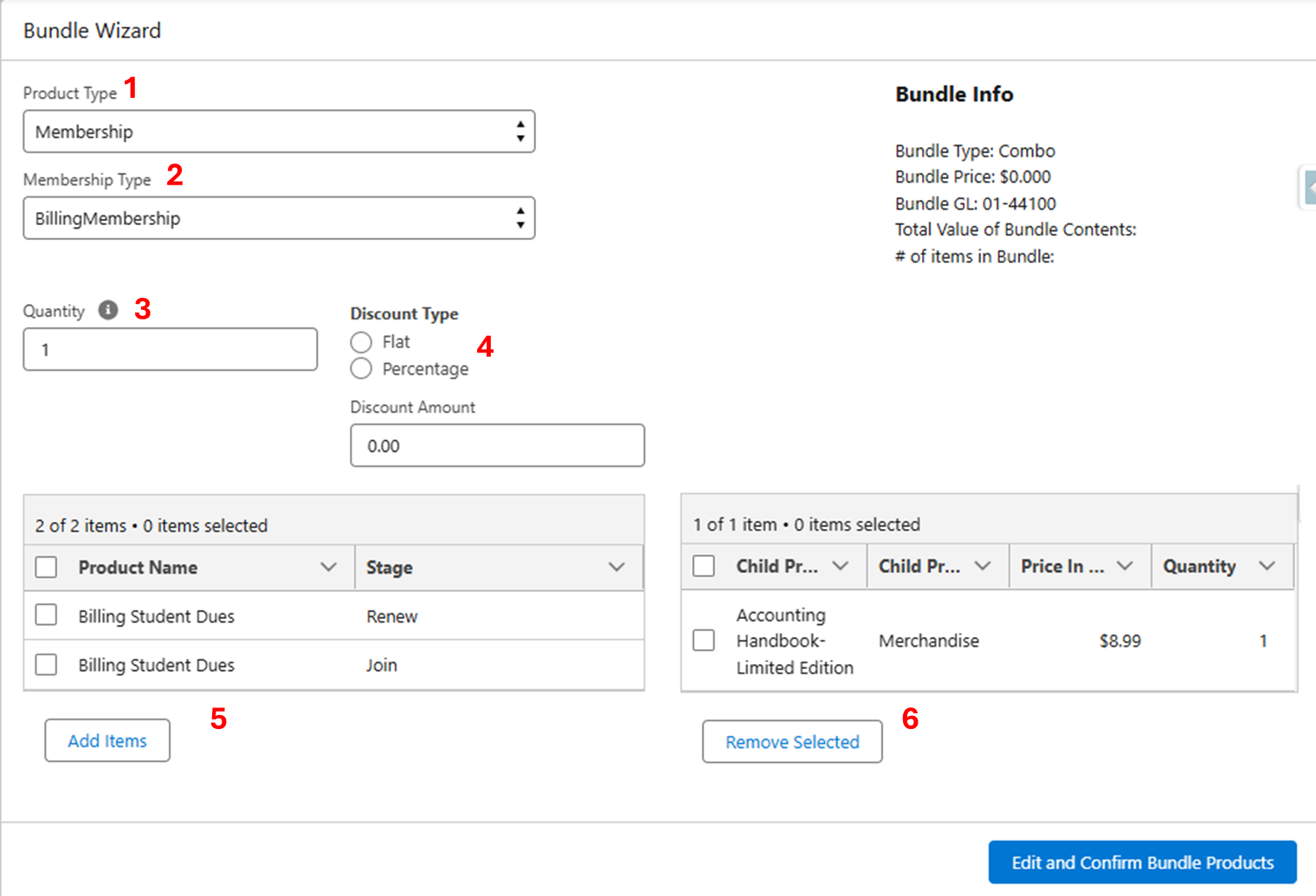Image resolution: width=1316 pixels, height=896 pixels.
Task: Expand the second Child Pr... column menu
Action: click(x=982, y=566)
